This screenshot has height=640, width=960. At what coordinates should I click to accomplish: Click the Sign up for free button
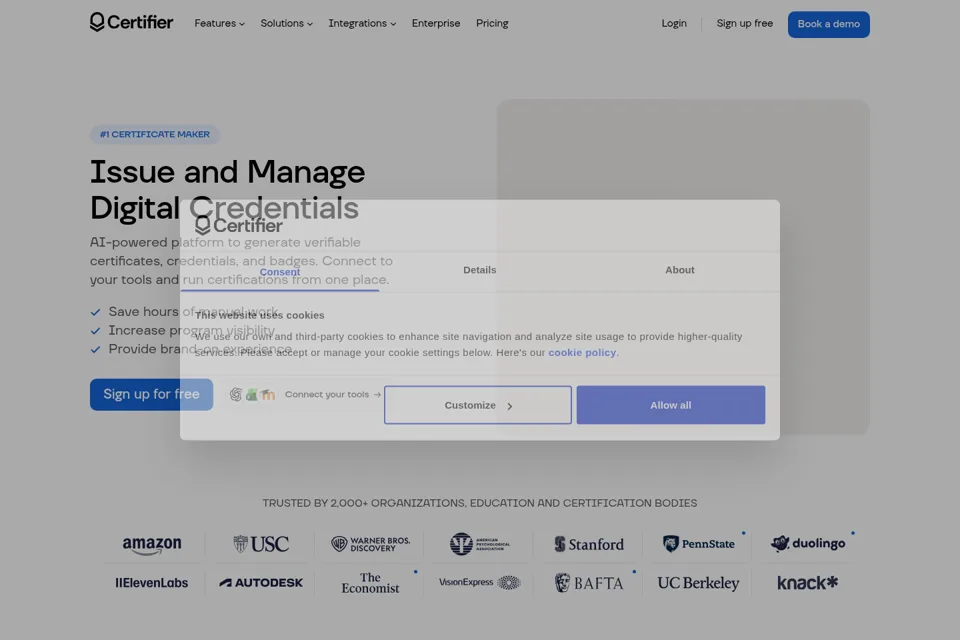[151, 394]
